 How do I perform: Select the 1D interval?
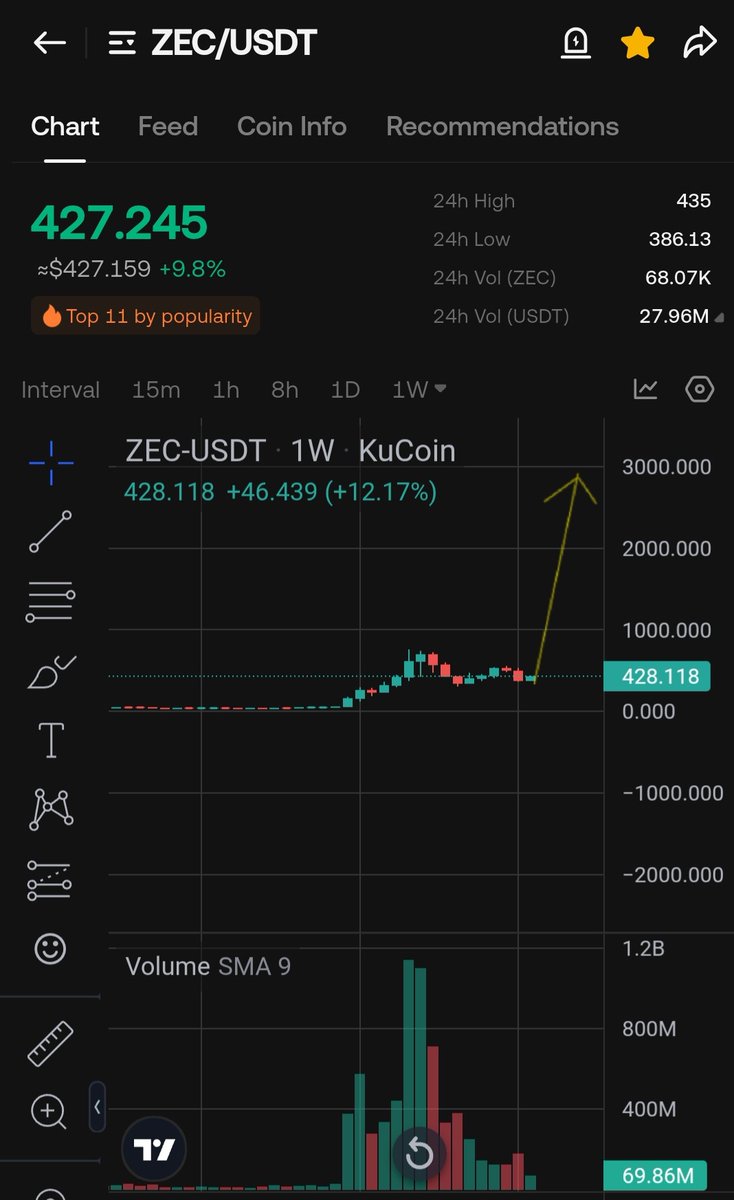click(345, 390)
